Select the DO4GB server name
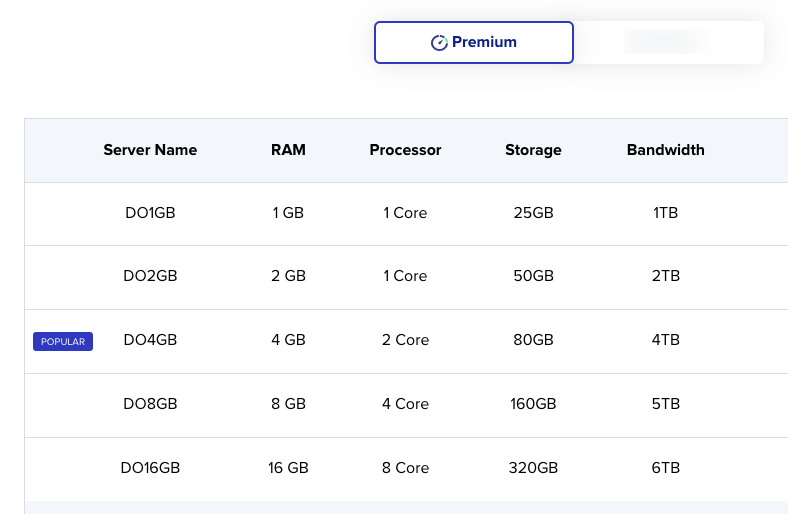Screen dimensions: 788x514 150,340
